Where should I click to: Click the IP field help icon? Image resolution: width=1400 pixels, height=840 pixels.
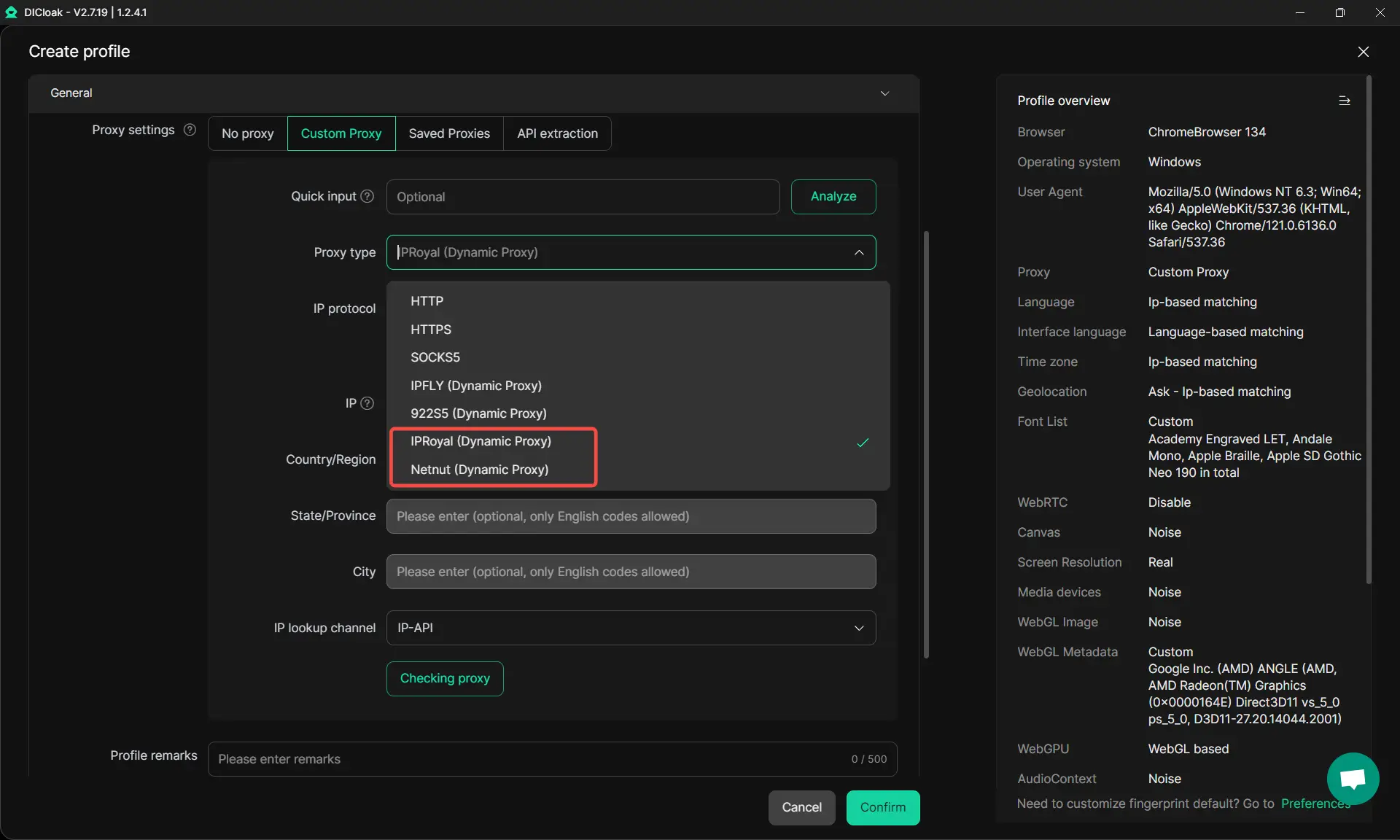click(367, 403)
